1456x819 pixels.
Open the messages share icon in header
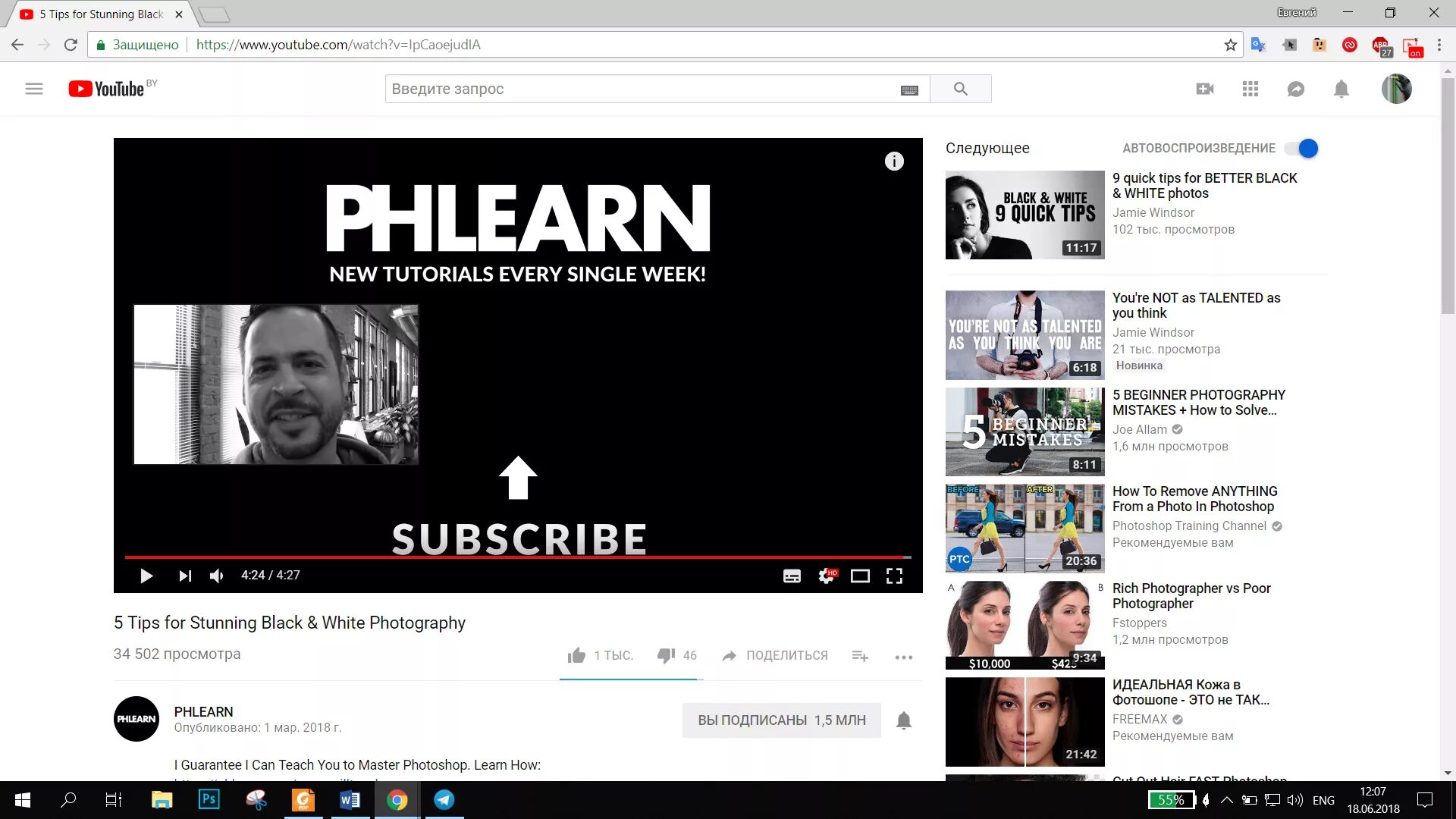(x=1296, y=89)
